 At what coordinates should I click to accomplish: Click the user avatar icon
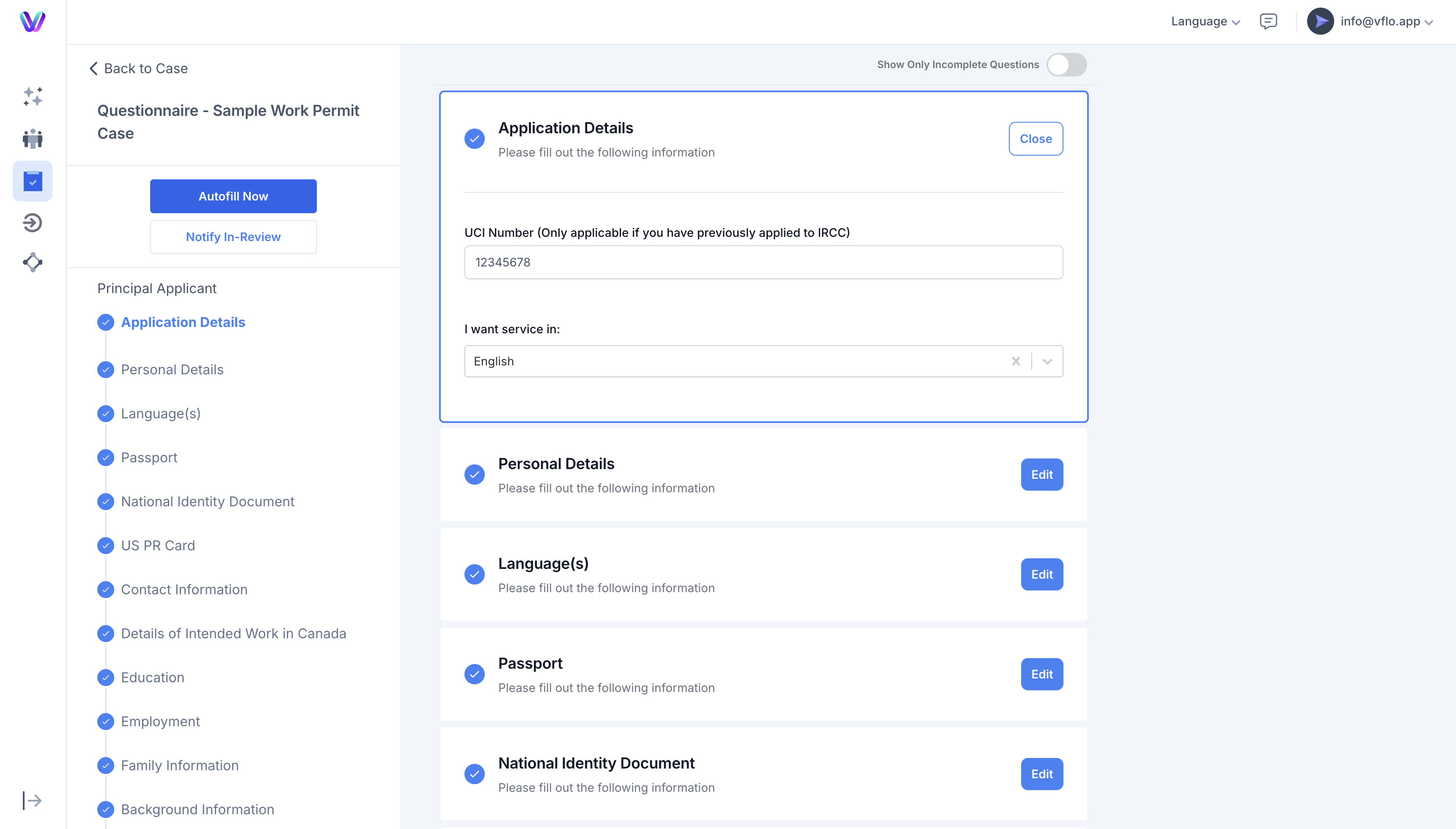point(1320,22)
